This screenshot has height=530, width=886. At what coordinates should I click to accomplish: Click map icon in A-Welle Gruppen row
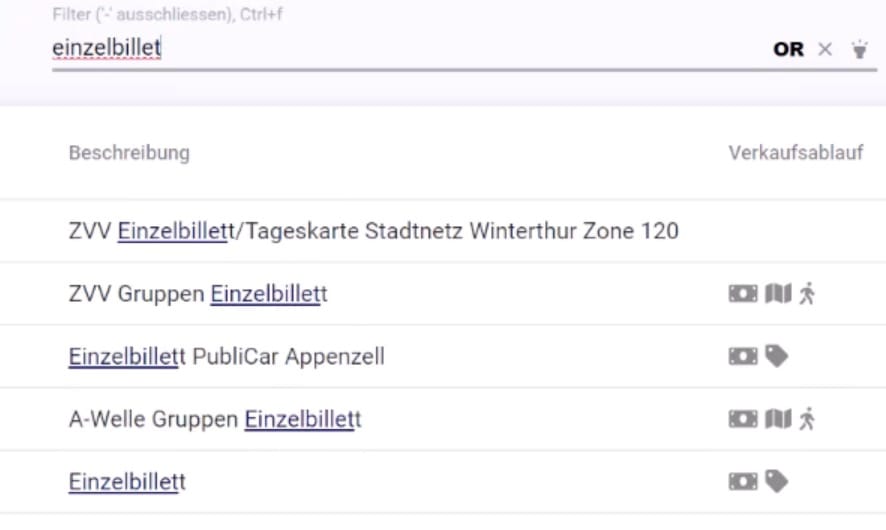coord(778,419)
